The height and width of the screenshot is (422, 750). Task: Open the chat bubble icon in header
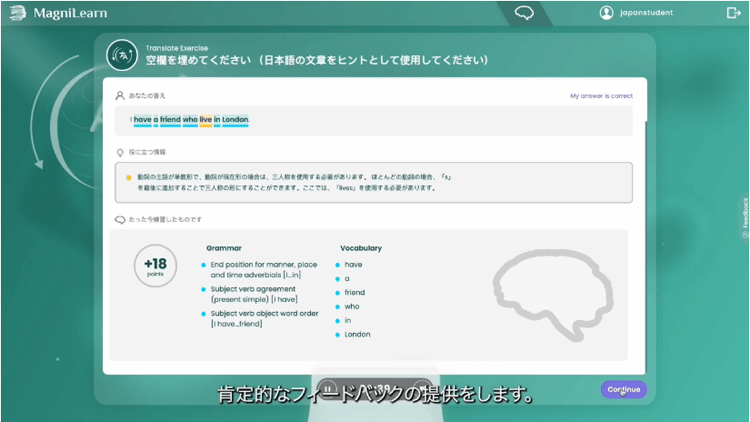pos(524,13)
